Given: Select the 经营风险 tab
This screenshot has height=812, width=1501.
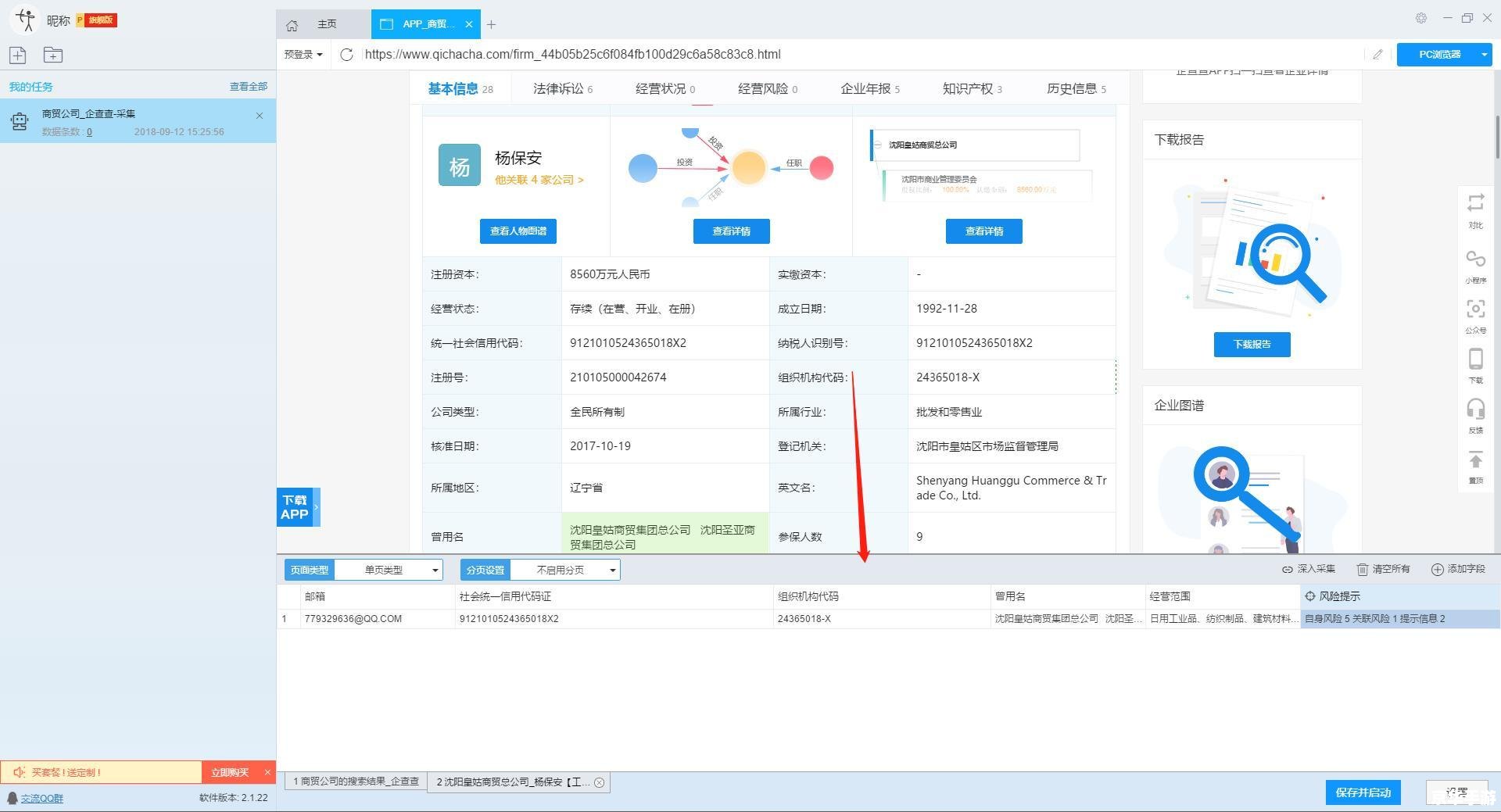Looking at the screenshot, I should pyautogui.click(x=768, y=89).
